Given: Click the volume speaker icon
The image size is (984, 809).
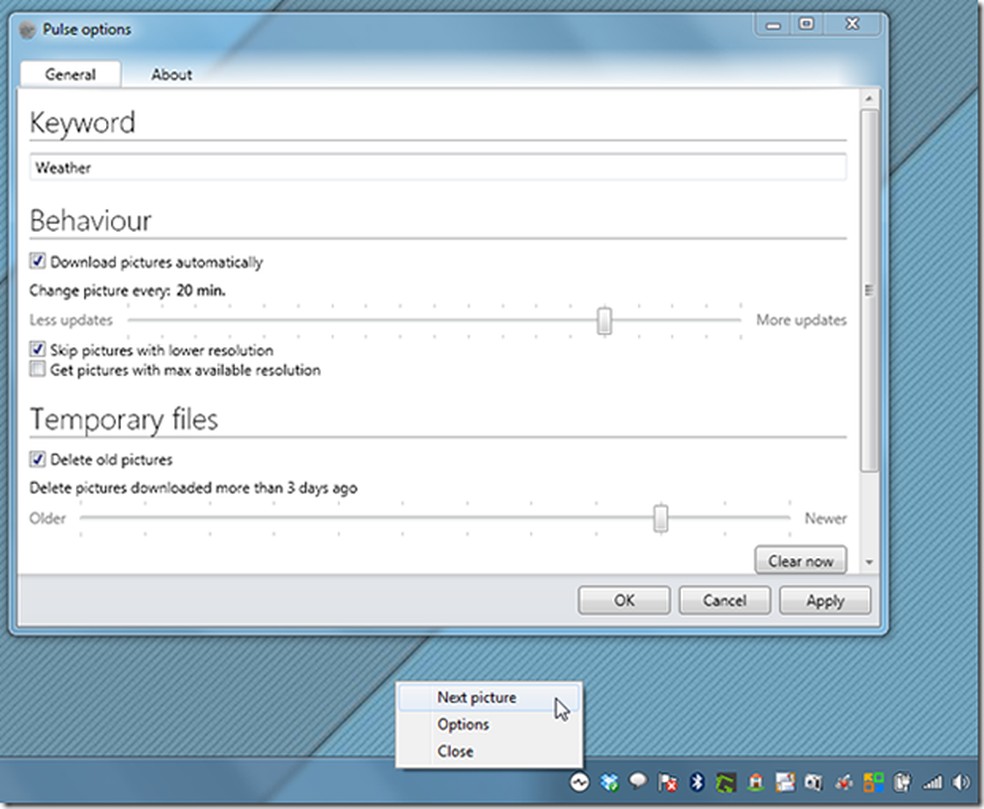Looking at the screenshot, I should tap(961, 782).
